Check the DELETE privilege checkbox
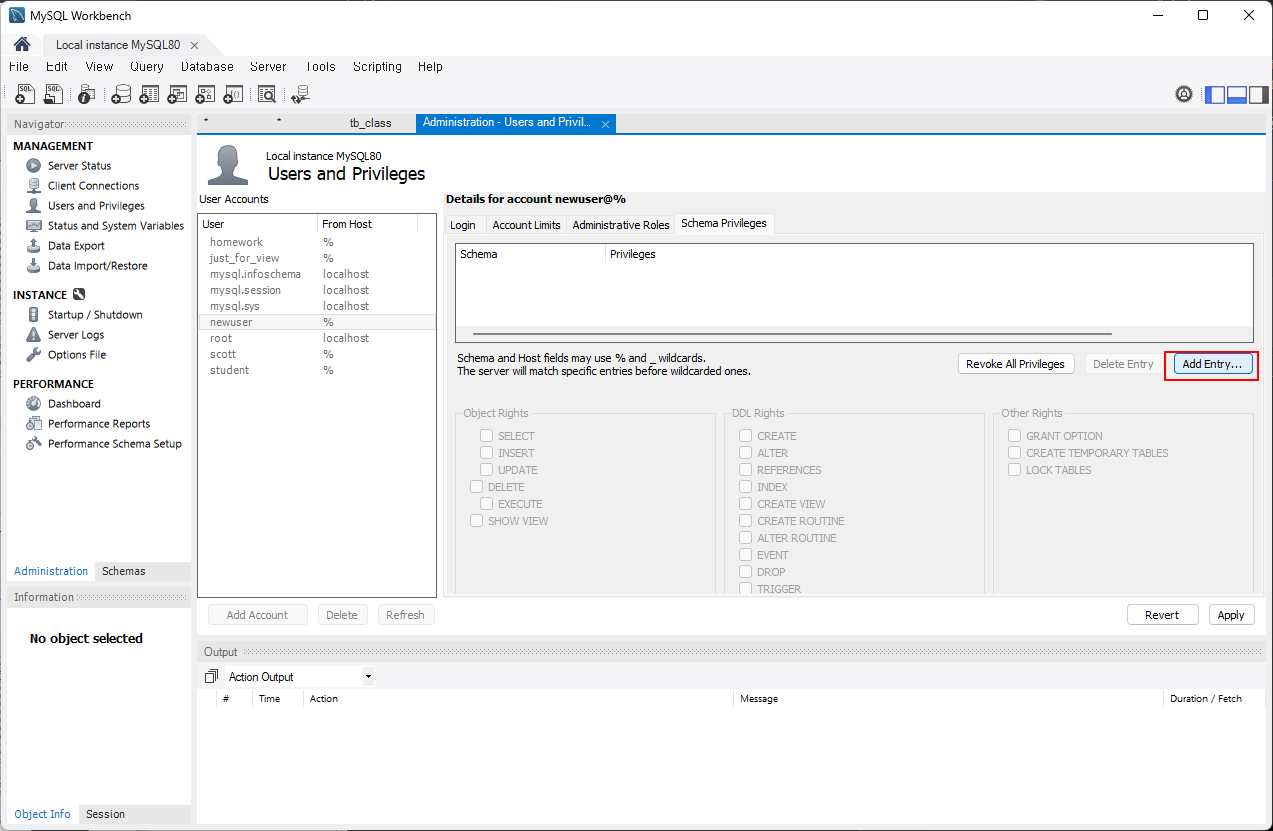 pyautogui.click(x=477, y=487)
